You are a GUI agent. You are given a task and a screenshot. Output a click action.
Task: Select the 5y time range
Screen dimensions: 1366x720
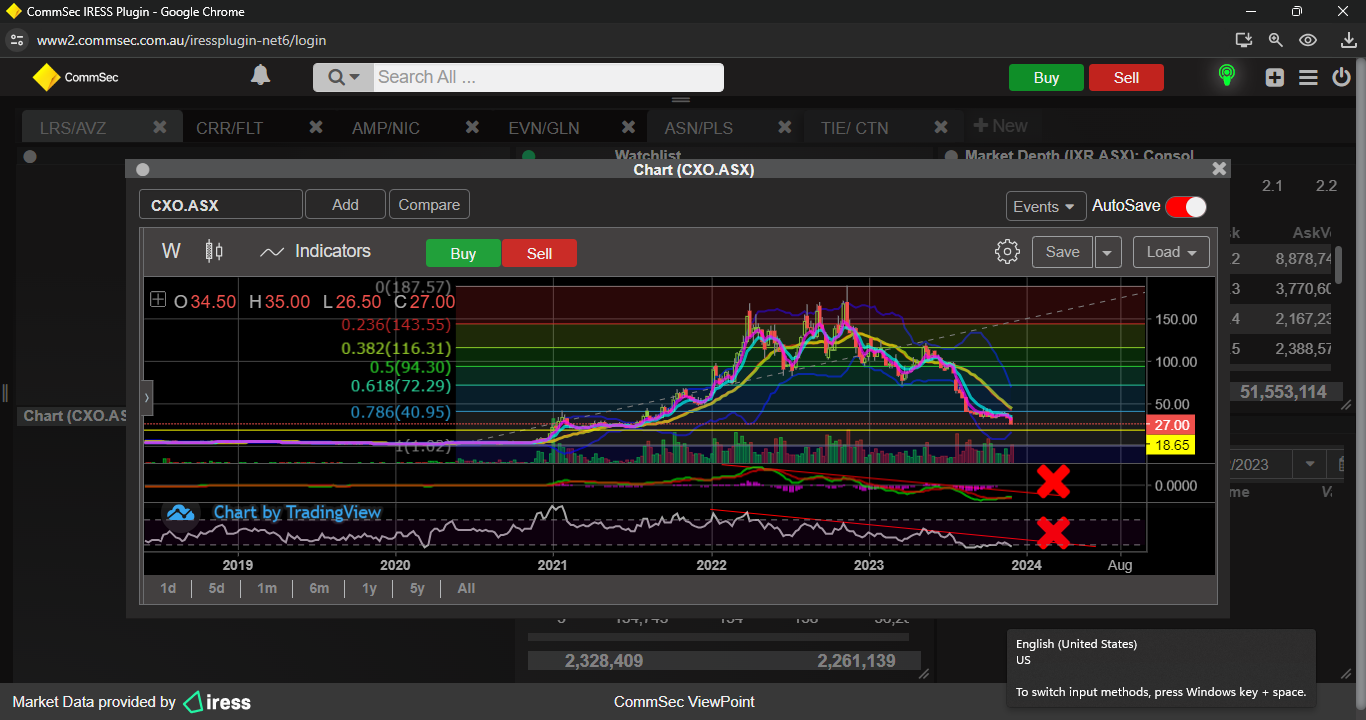[417, 588]
